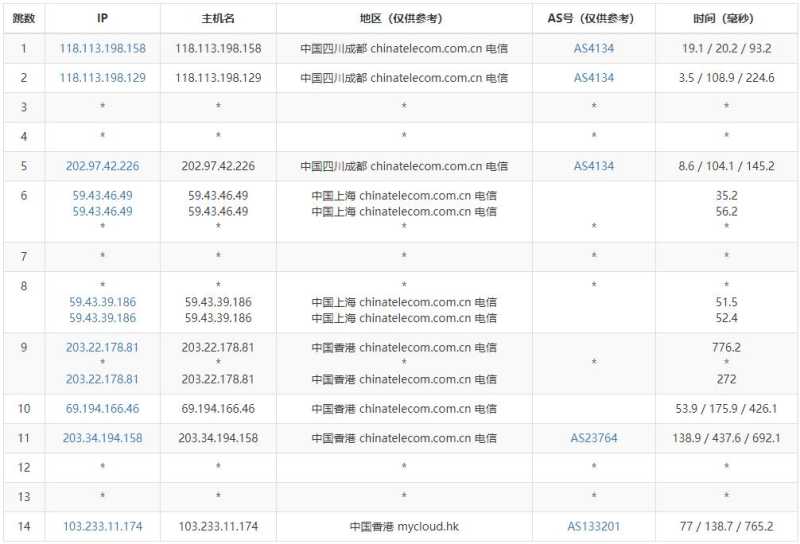Select time value 138.9 / 437.6 / 692.1
The height and width of the screenshot is (544, 800).
pyautogui.click(x=727, y=438)
